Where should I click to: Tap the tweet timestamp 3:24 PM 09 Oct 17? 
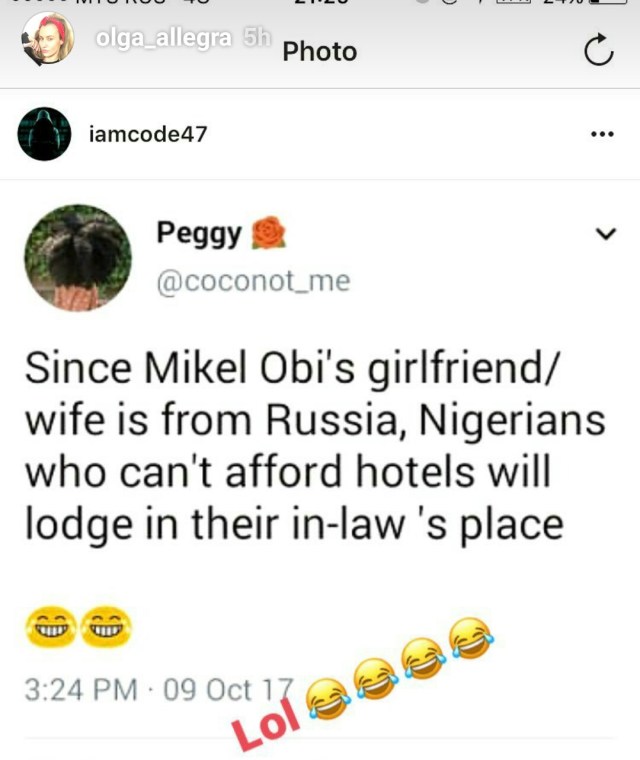160,690
